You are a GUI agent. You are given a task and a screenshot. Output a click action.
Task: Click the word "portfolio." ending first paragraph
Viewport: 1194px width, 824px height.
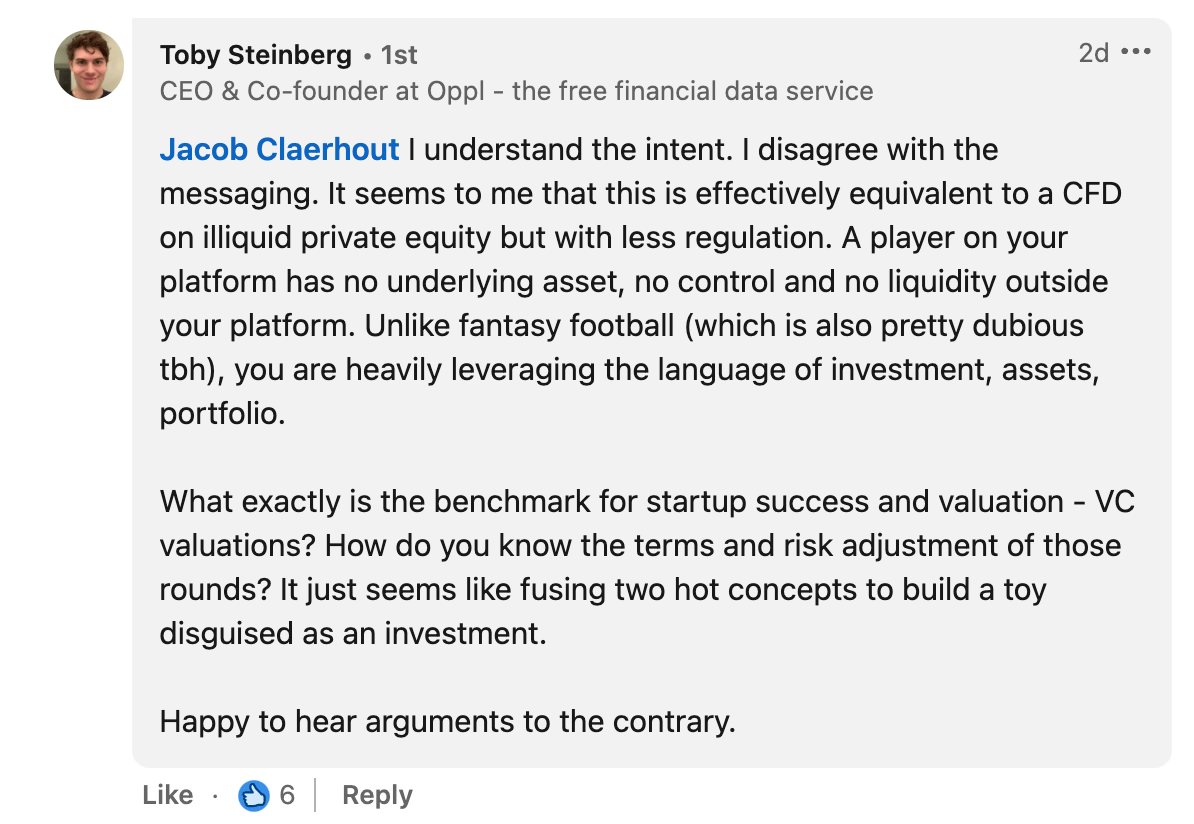(222, 414)
